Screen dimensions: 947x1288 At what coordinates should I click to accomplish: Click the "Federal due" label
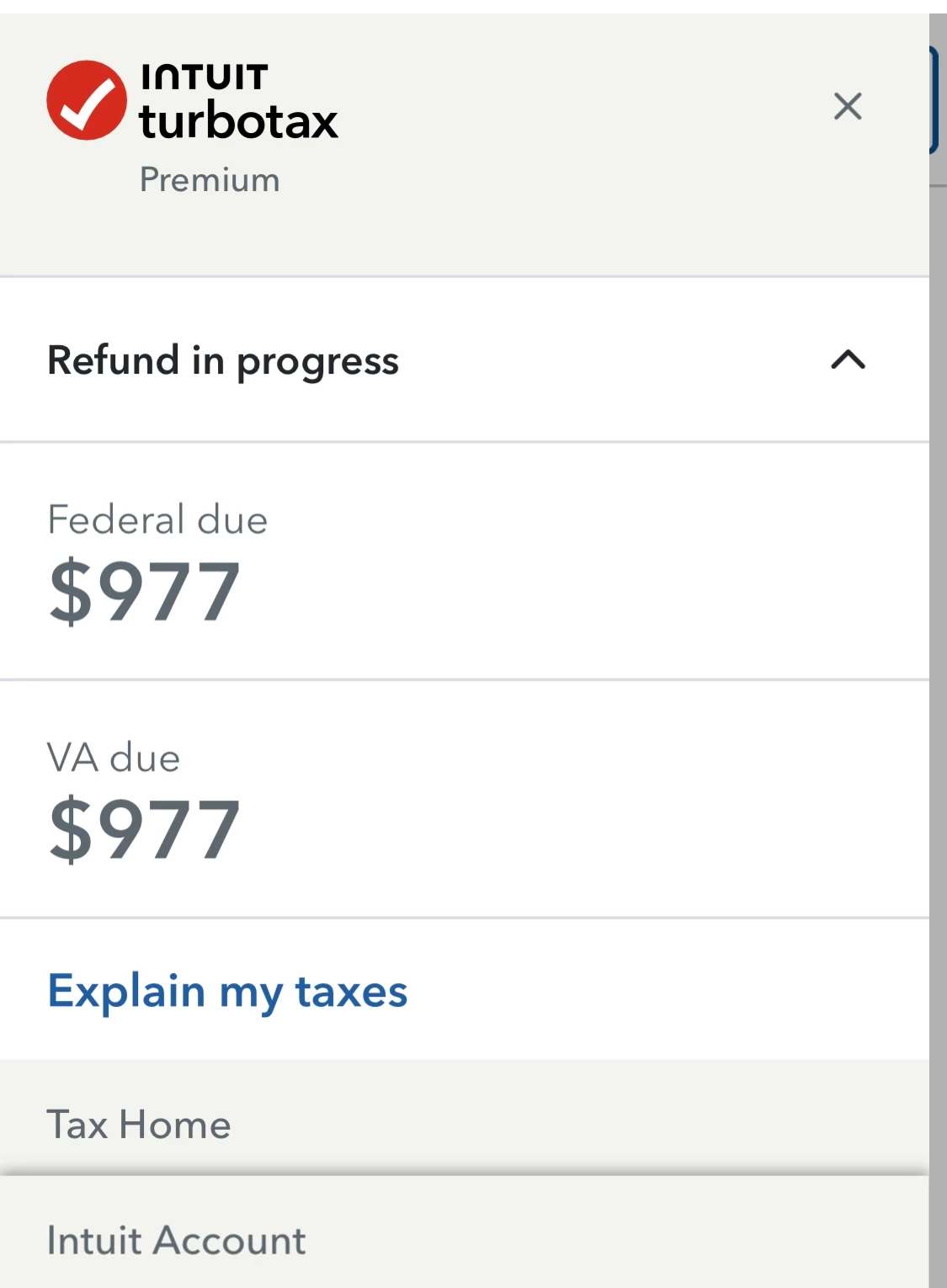157,520
